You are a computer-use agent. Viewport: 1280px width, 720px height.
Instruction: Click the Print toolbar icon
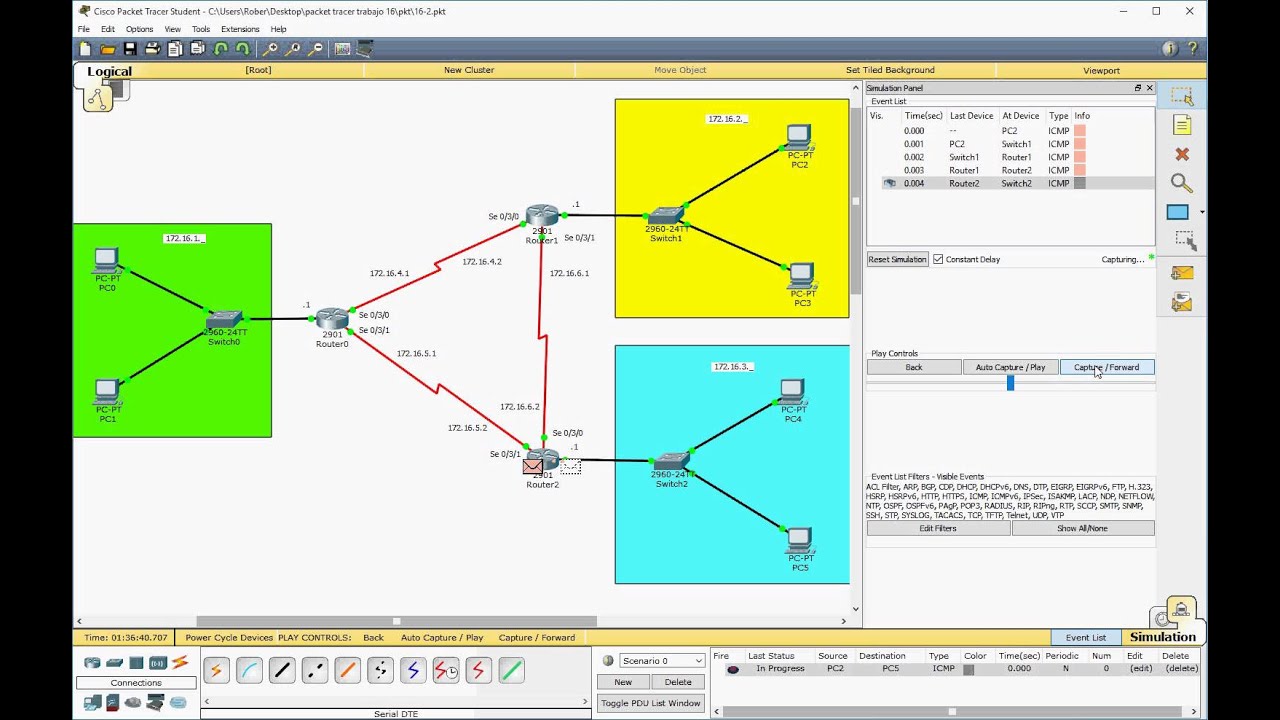click(x=152, y=49)
